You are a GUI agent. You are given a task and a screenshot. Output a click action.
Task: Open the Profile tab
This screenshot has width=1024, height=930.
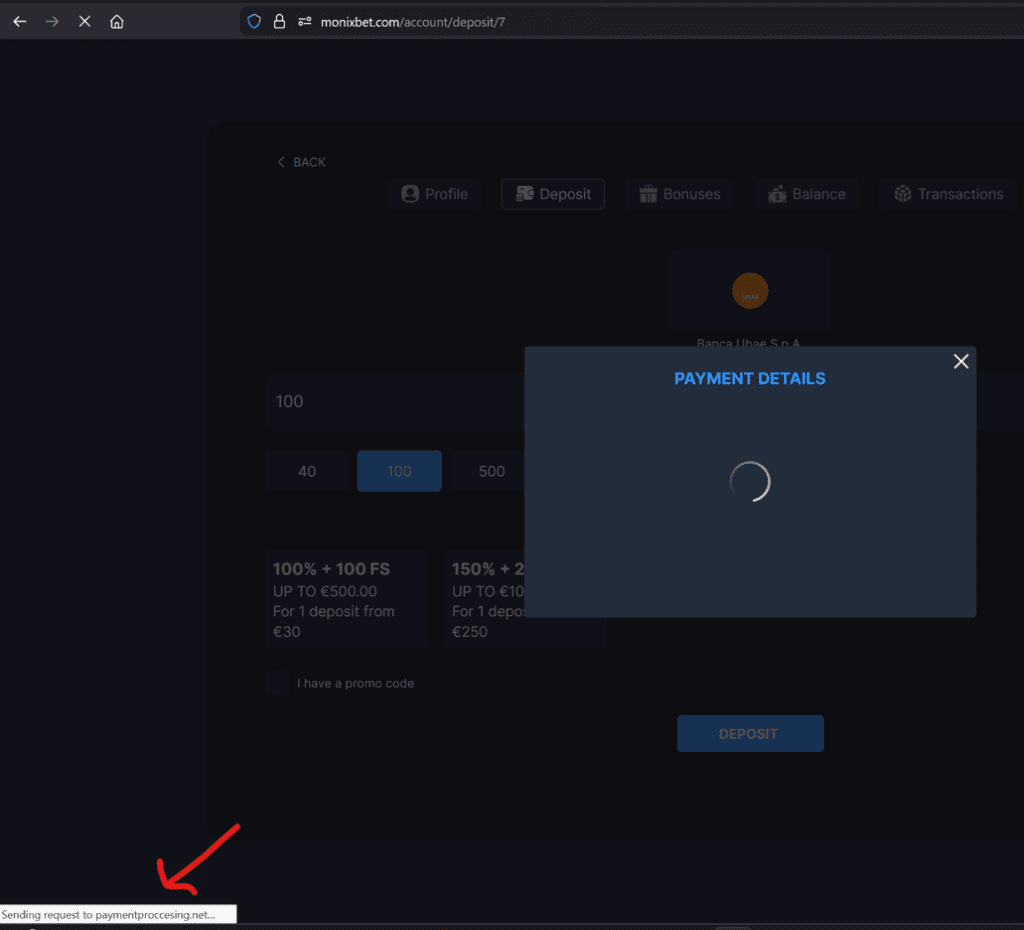point(434,194)
